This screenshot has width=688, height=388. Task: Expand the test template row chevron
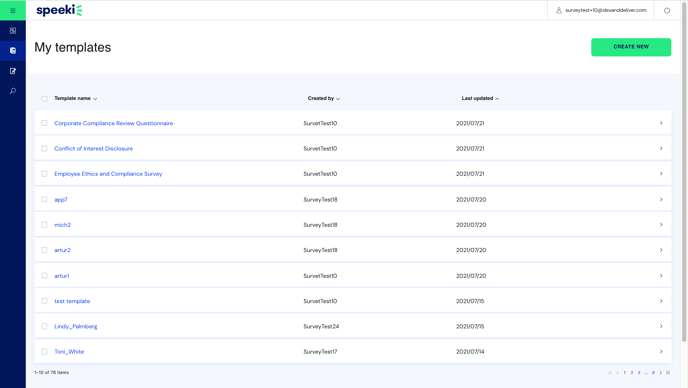[x=661, y=301]
